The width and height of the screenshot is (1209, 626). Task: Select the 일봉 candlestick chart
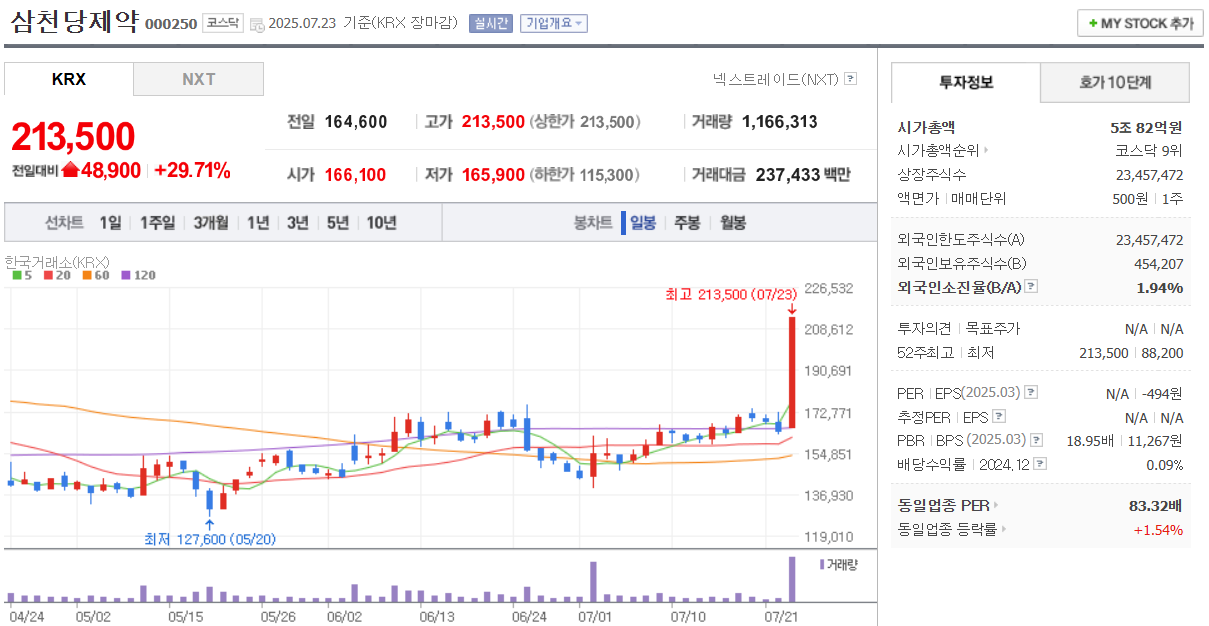tap(643, 223)
